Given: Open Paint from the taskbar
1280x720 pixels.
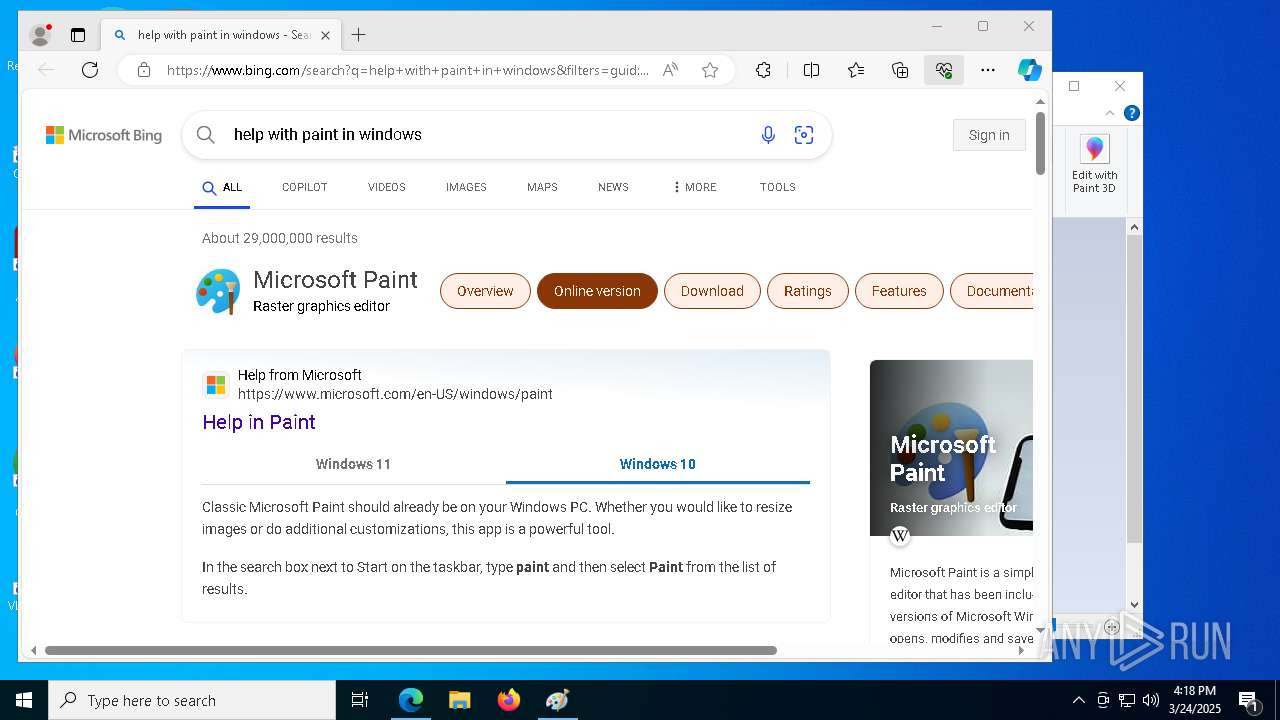Looking at the screenshot, I should 558,700.
